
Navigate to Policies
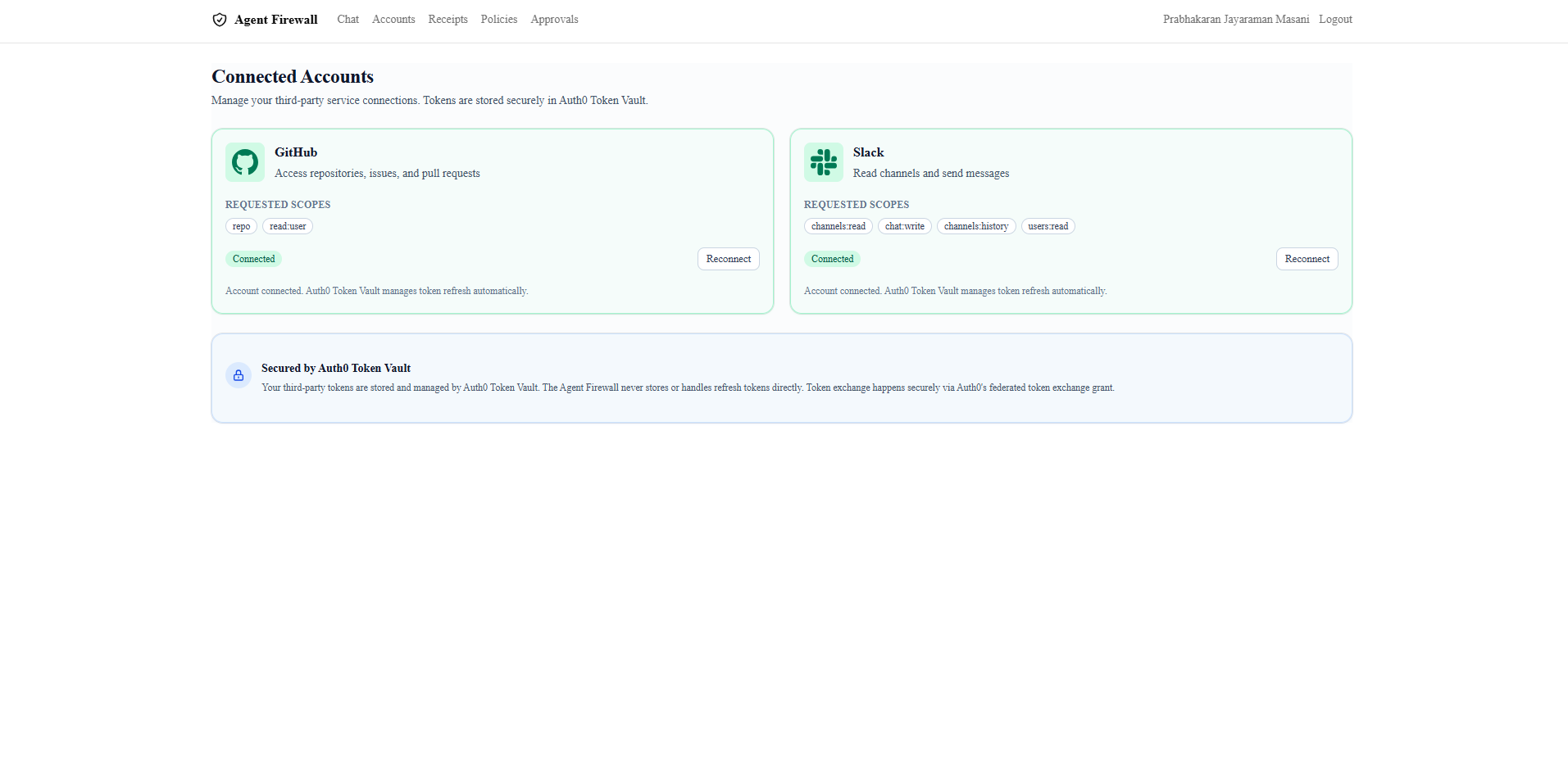499,20
